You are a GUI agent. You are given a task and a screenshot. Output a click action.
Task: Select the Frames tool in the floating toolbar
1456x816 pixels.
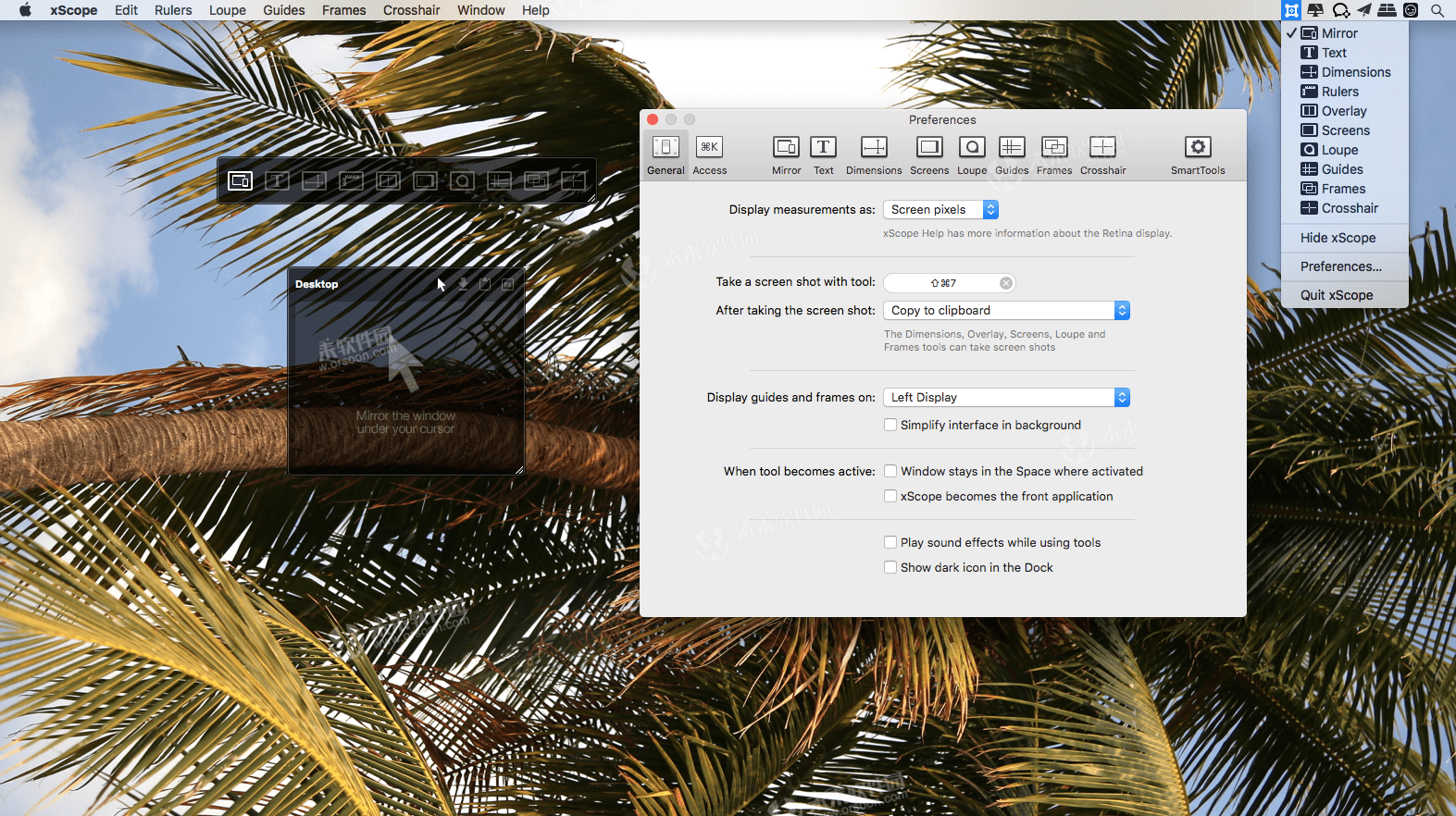(537, 180)
